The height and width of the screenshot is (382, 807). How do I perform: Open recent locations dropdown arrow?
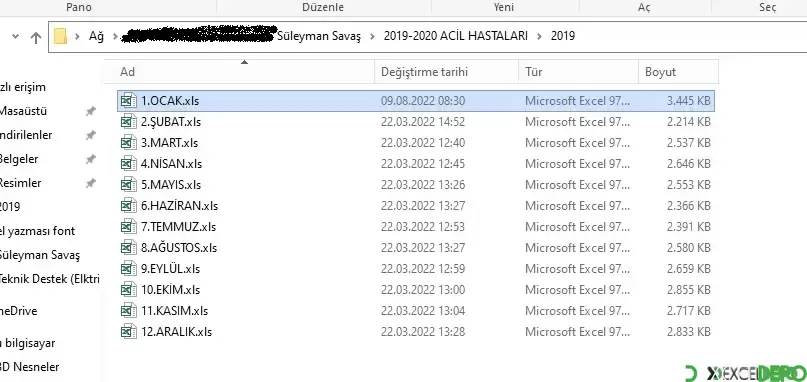click(x=15, y=37)
